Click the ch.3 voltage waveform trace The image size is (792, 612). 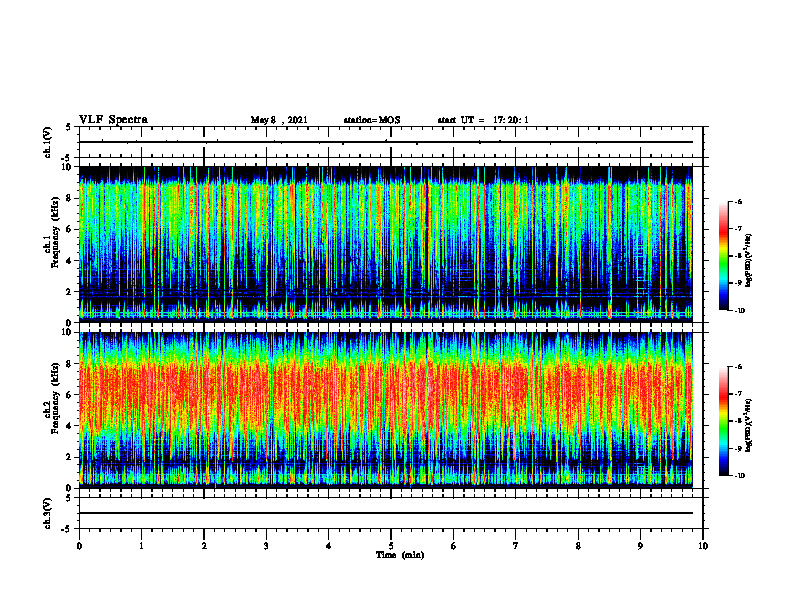pyautogui.click(x=386, y=513)
